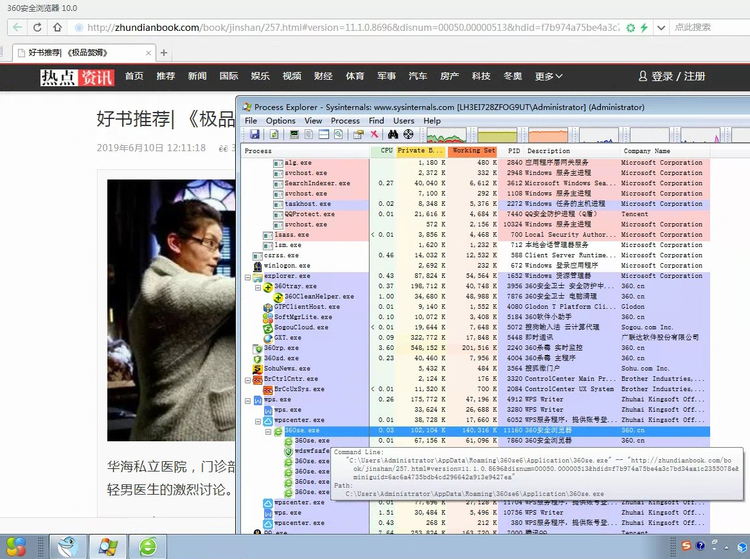Click the browser Back arrow button
This screenshot has height=559, width=750.
tap(17, 27)
